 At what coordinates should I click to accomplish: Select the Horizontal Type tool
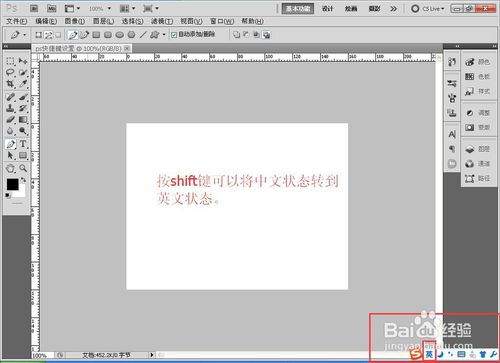(23, 144)
